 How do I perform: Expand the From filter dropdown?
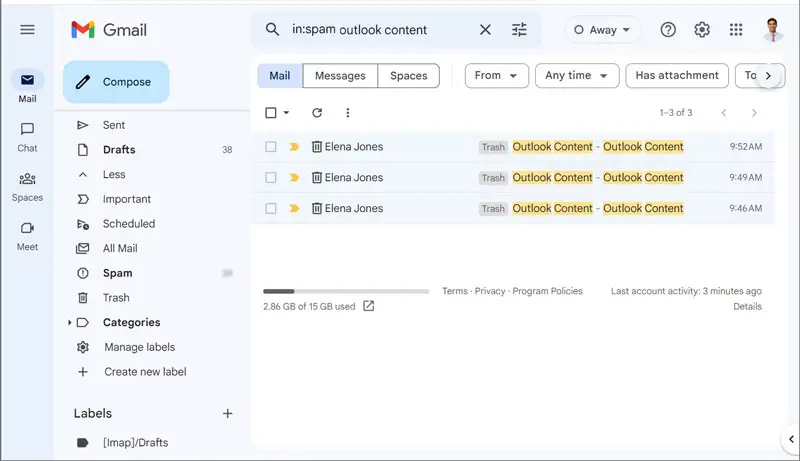[x=497, y=76]
